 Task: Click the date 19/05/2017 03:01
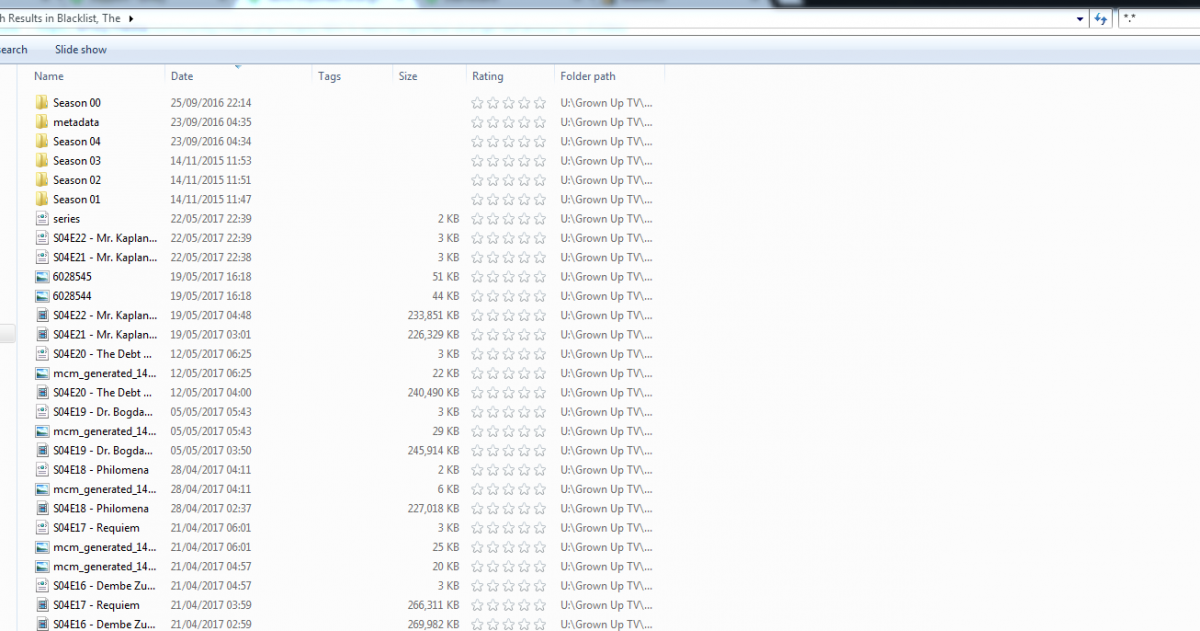point(211,335)
